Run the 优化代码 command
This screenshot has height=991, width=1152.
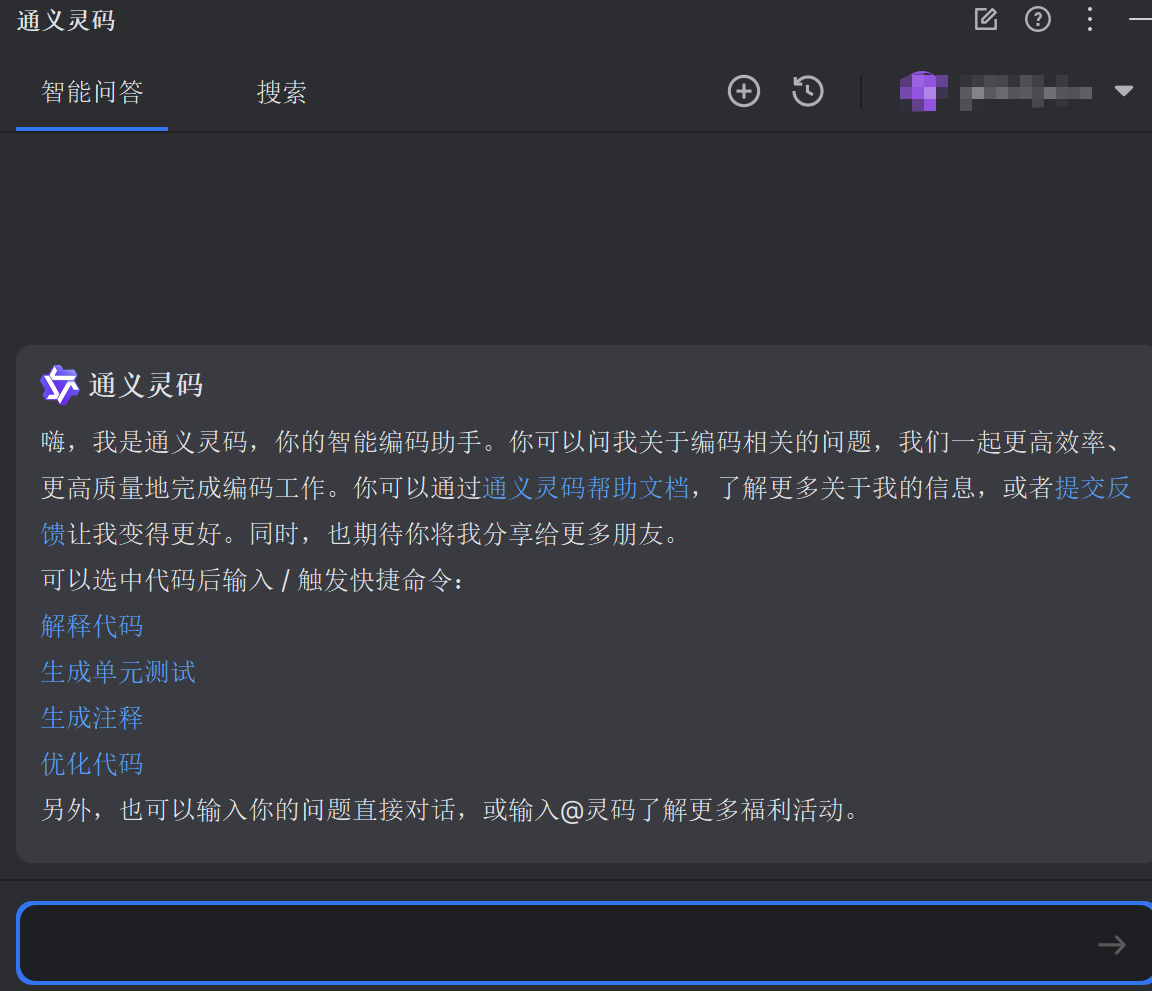point(93,764)
